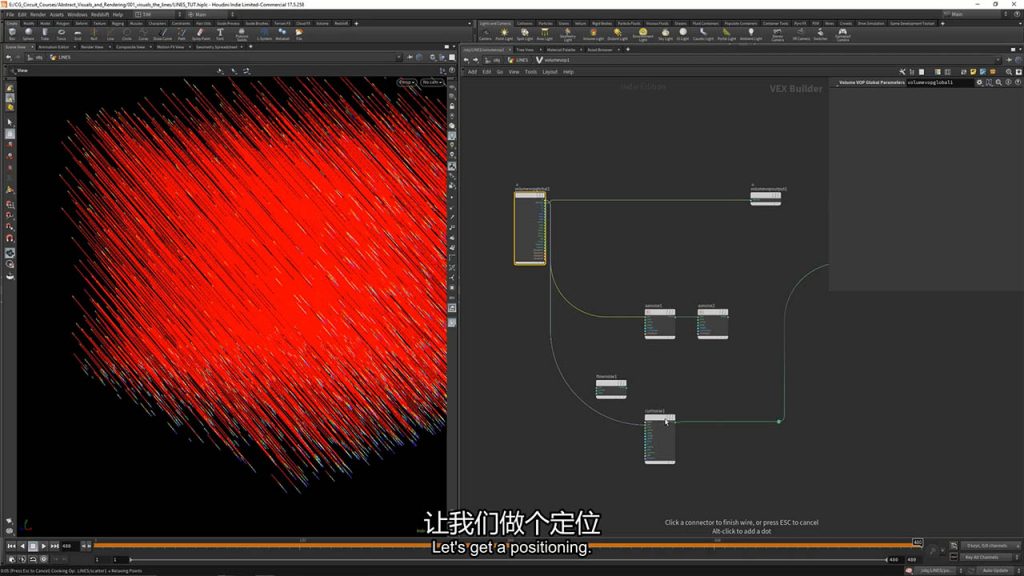Select the Spray Paint shelf tool

click(201, 33)
